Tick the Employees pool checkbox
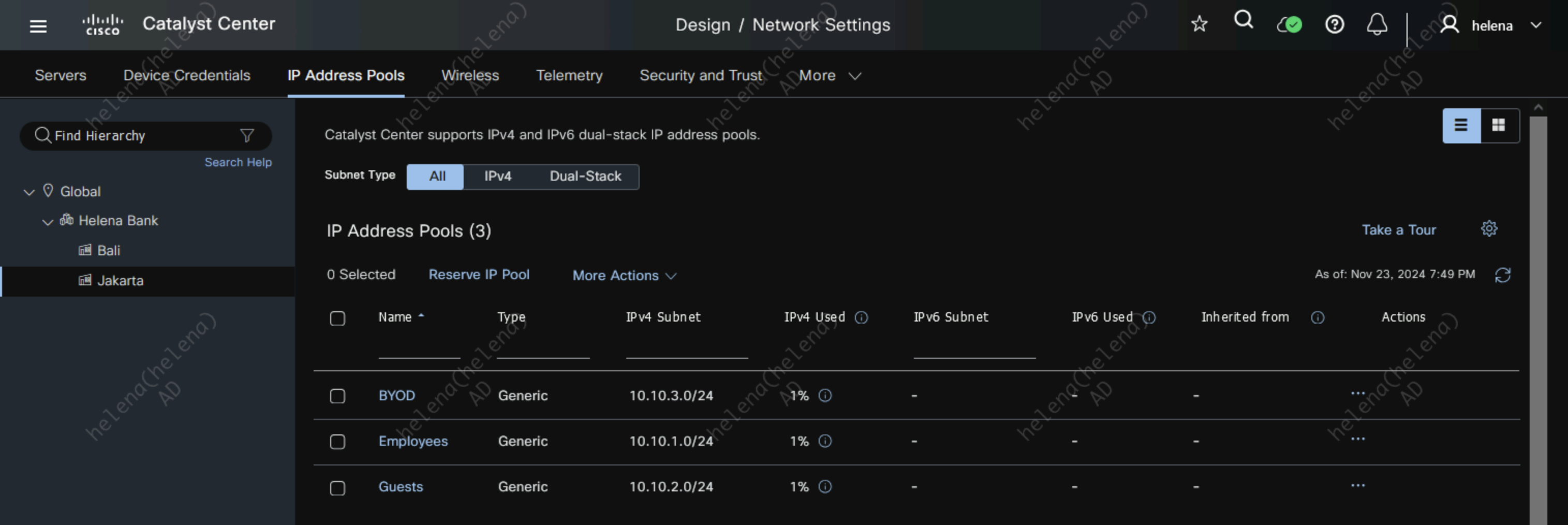The height and width of the screenshot is (525, 1568). (x=337, y=442)
